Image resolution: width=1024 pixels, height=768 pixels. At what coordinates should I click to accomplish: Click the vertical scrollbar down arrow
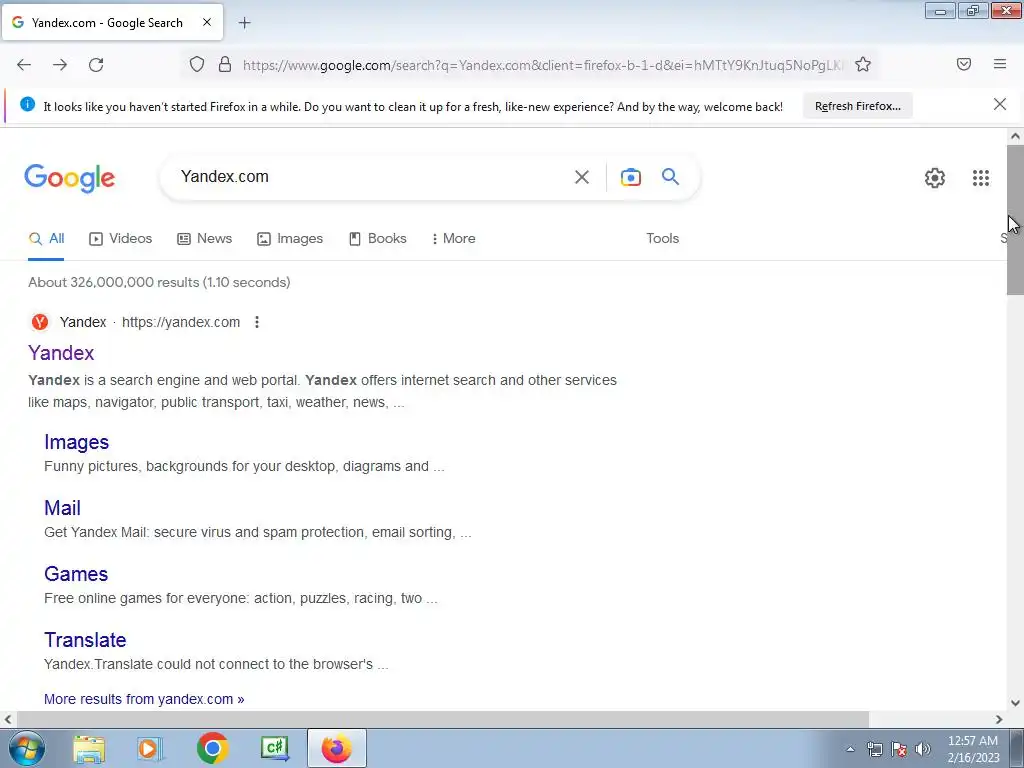coord(1015,703)
